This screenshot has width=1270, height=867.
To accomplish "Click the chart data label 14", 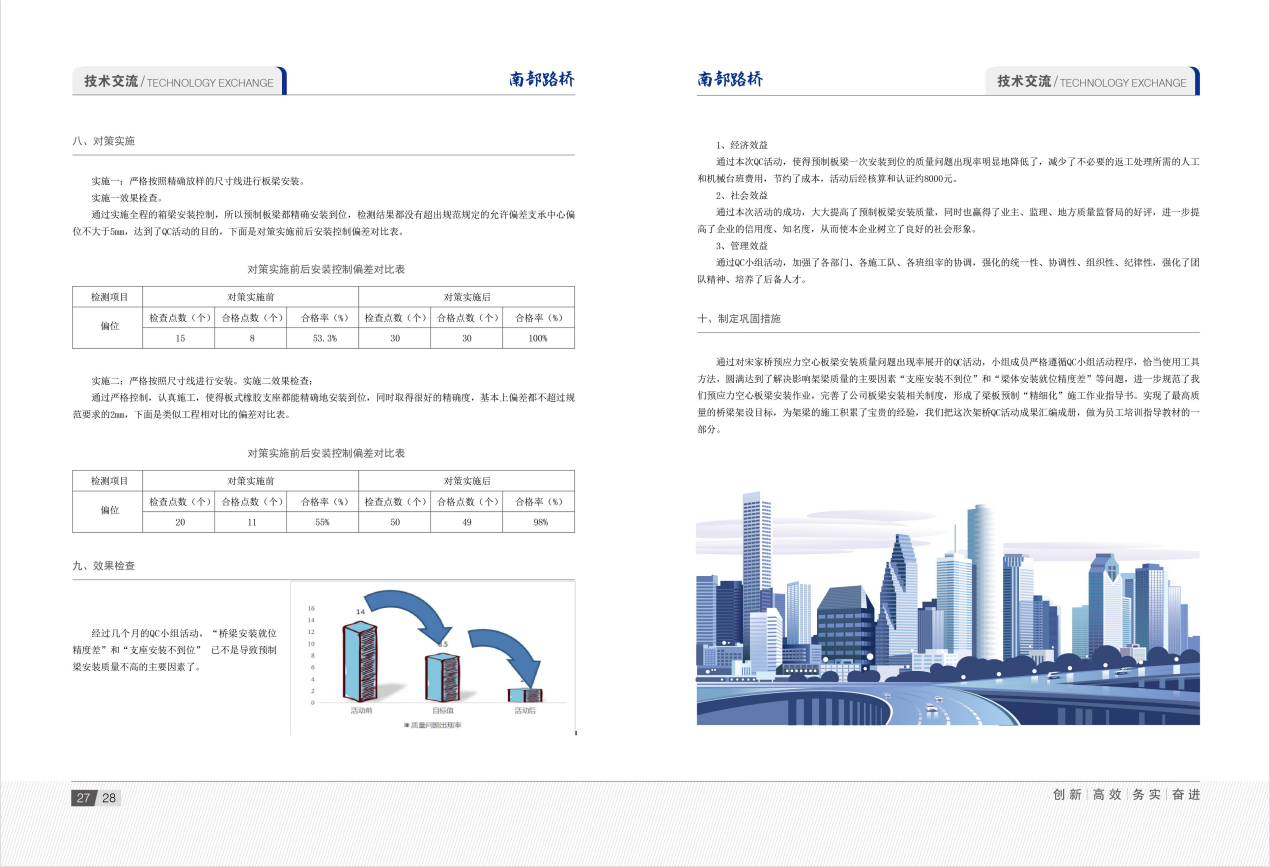I will [x=360, y=610].
